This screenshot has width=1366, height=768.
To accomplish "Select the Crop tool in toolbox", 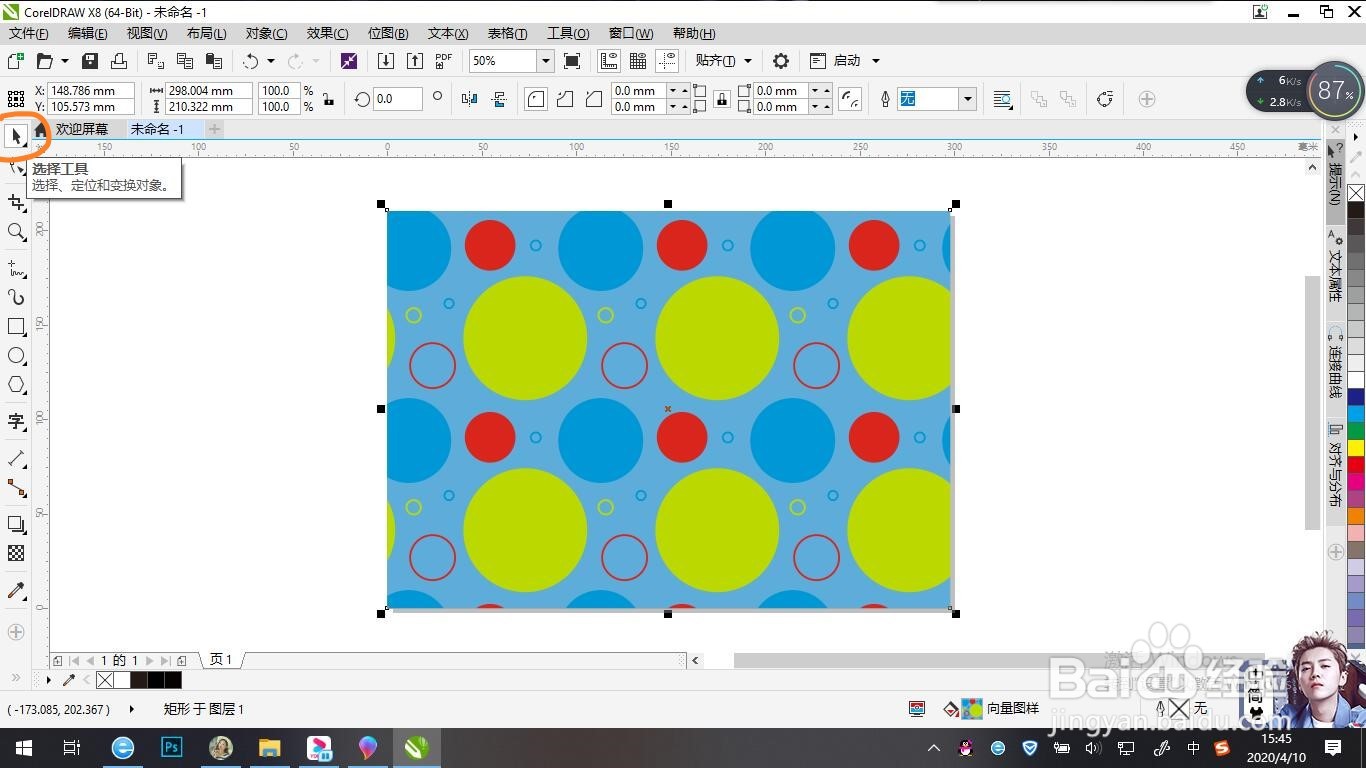I will pos(16,203).
